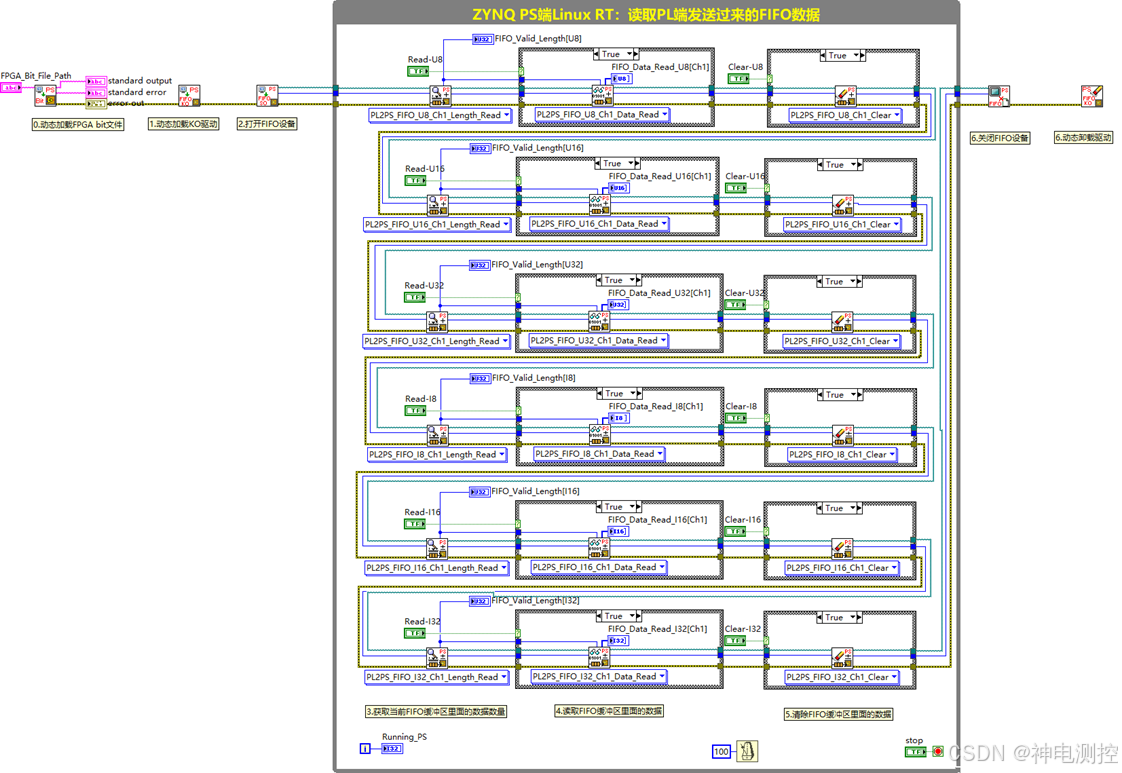
Task: Click the Read-I8 boolean terminal
Action: point(416,410)
